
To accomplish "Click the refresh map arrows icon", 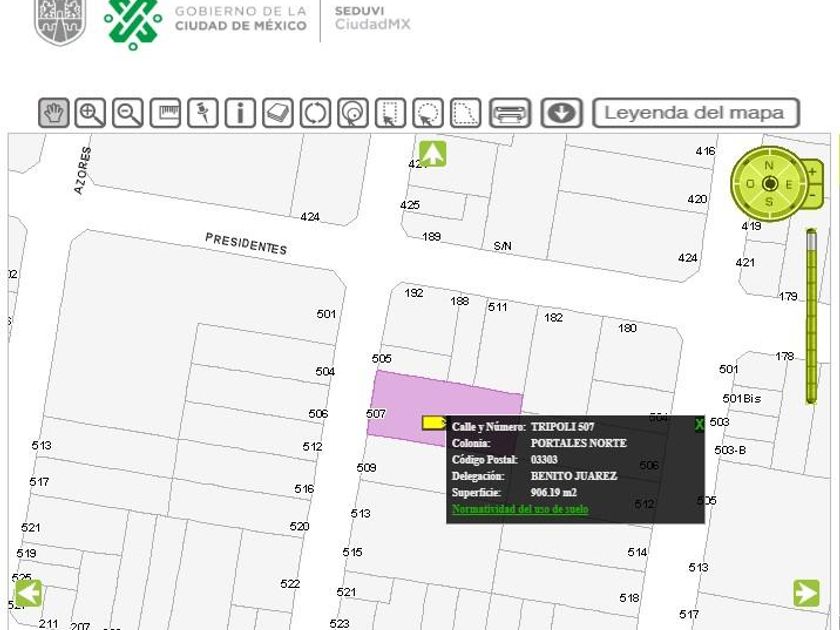I will 315,113.
